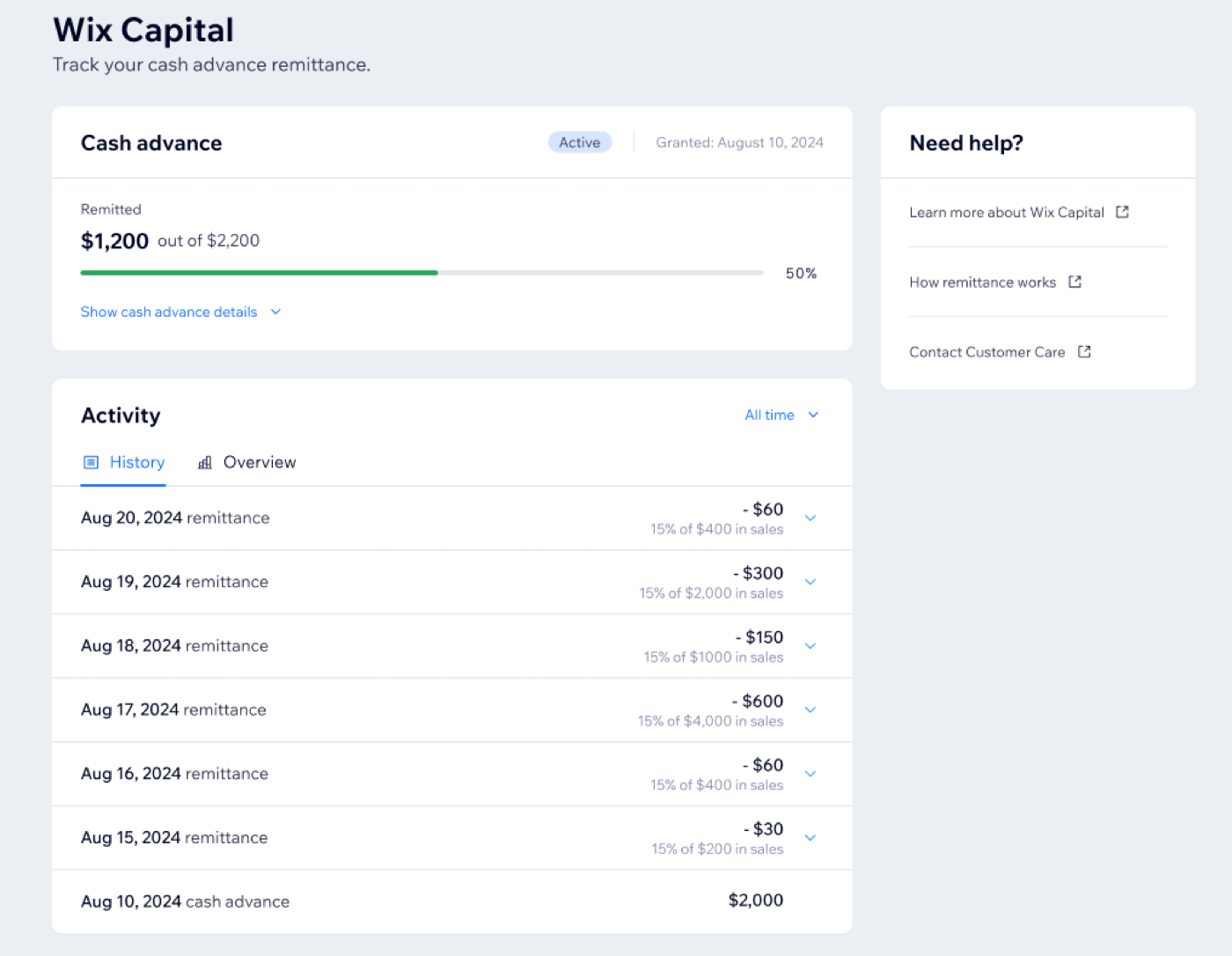Screen dimensions: 1232x956
Task: Click external link icon beside Contact Customer Care
Action: pyautogui.click(x=1084, y=351)
